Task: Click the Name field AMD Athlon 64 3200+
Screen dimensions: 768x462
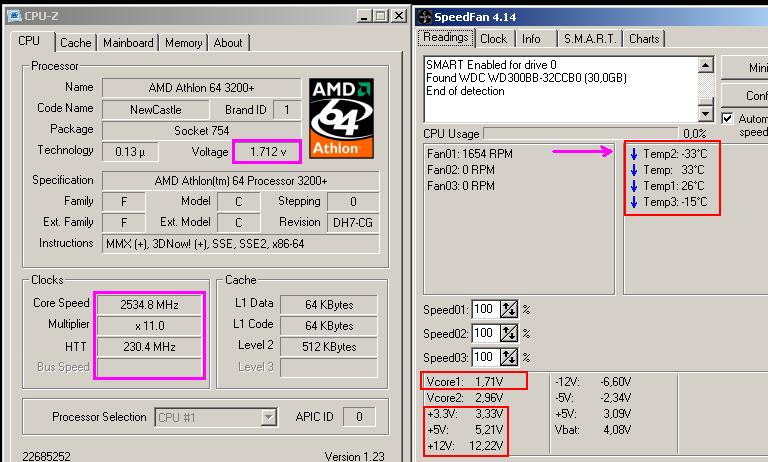Action: coord(201,88)
